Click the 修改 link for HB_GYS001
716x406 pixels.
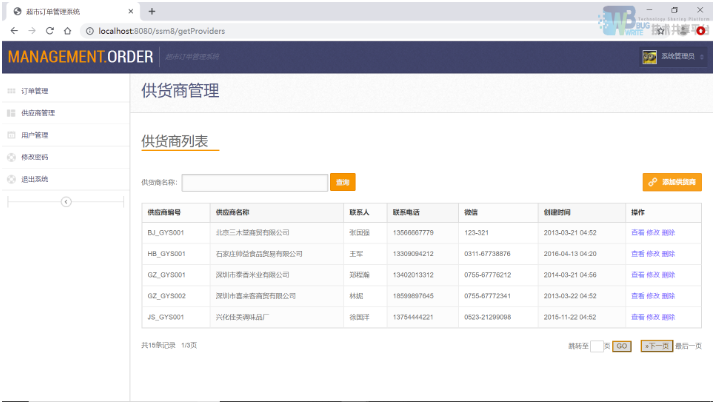pos(653,254)
